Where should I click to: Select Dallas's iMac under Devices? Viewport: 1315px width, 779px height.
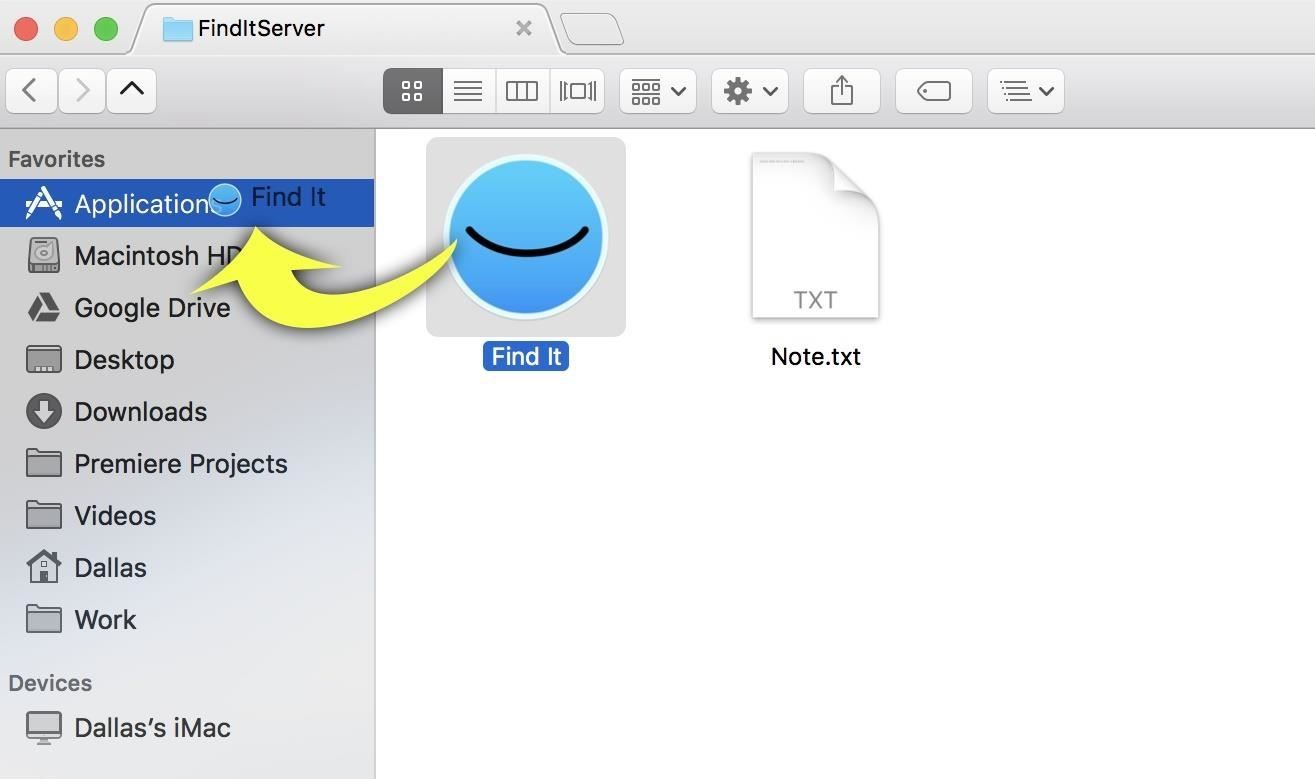point(152,727)
